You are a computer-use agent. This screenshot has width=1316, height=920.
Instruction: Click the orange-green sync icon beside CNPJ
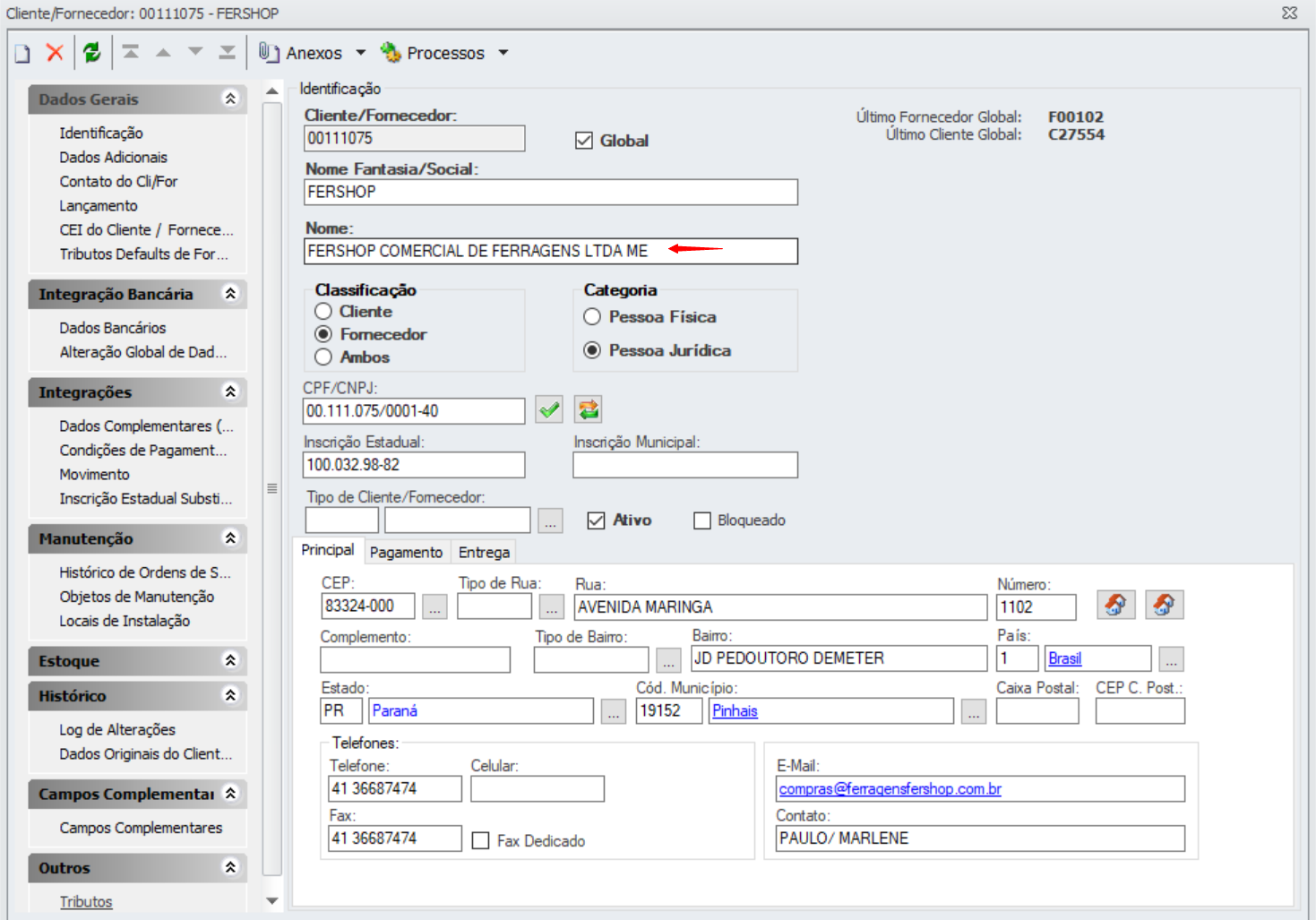coord(589,410)
